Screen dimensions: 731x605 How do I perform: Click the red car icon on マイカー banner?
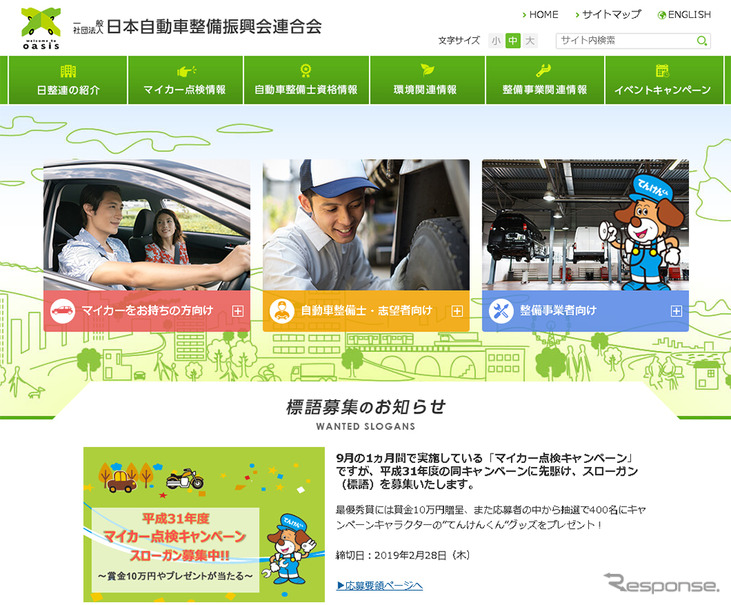(62, 311)
